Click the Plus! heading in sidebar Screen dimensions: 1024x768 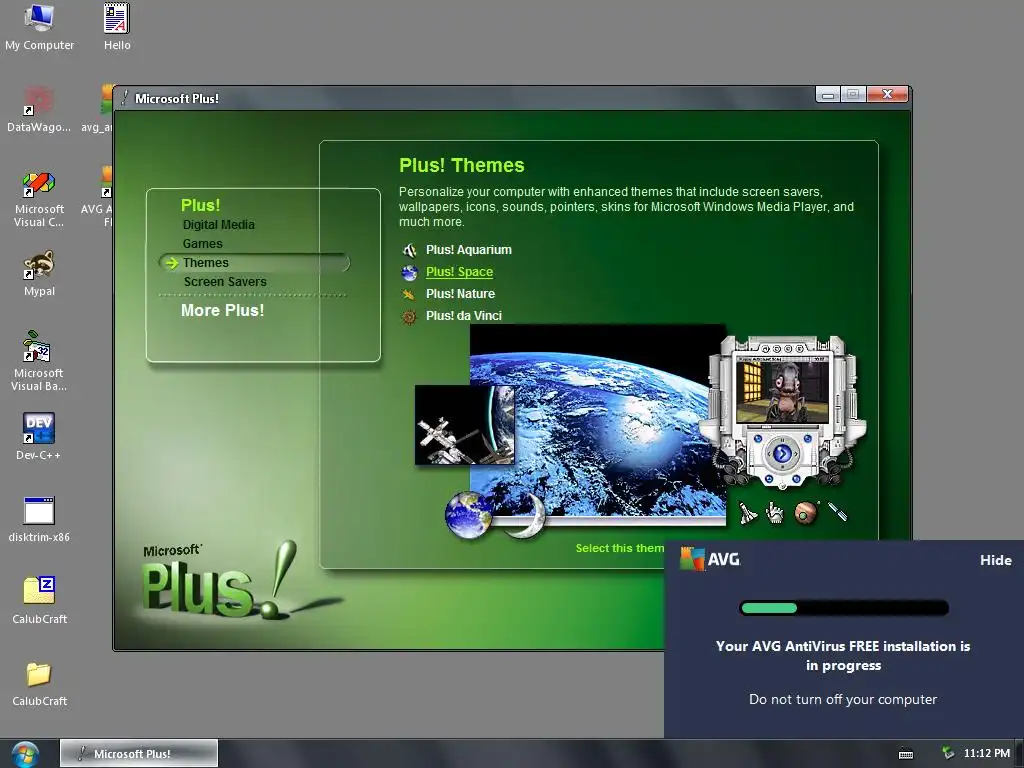click(200, 205)
